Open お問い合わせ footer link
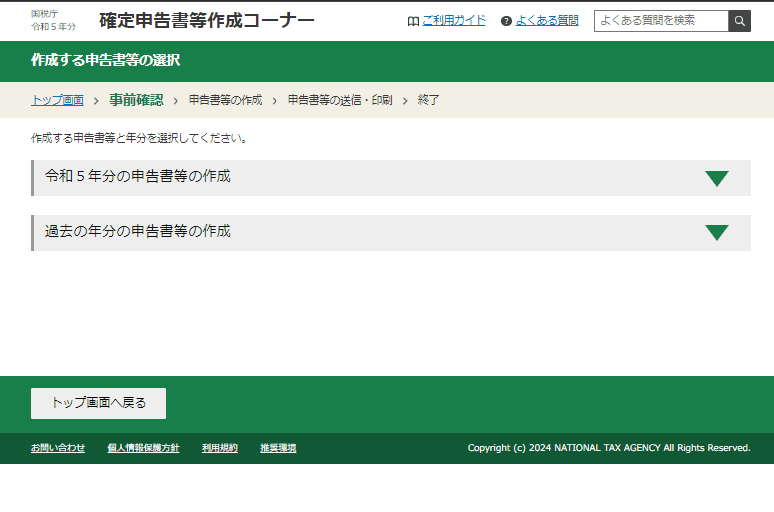Screen dimensions: 774x512 (x=58, y=448)
